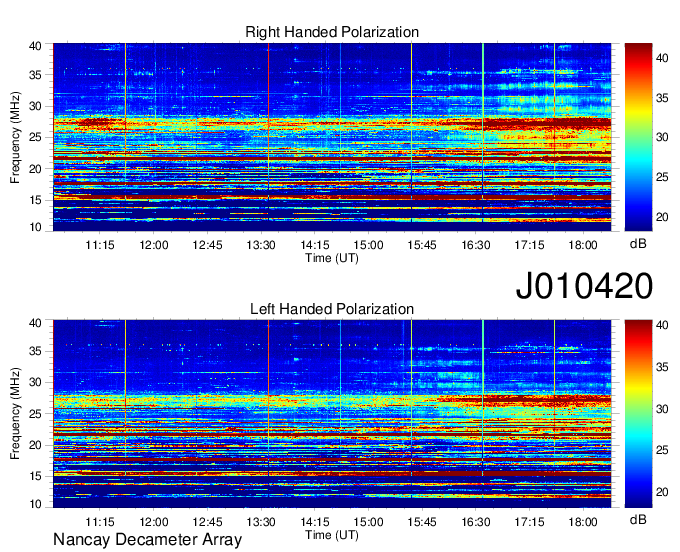
Task: Click 13:30 tick on Left Handed time axis
Action: click(261, 522)
